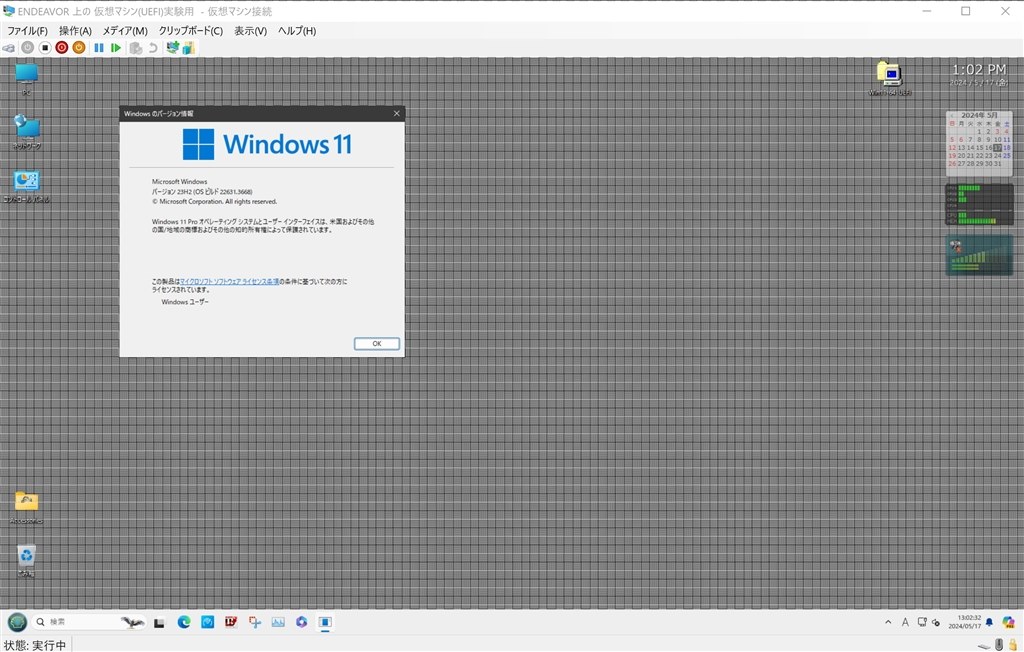The width and height of the screenshot is (1024, 652).
Task: Open Task View from the guest taskbar
Action: pyautogui.click(x=159, y=623)
